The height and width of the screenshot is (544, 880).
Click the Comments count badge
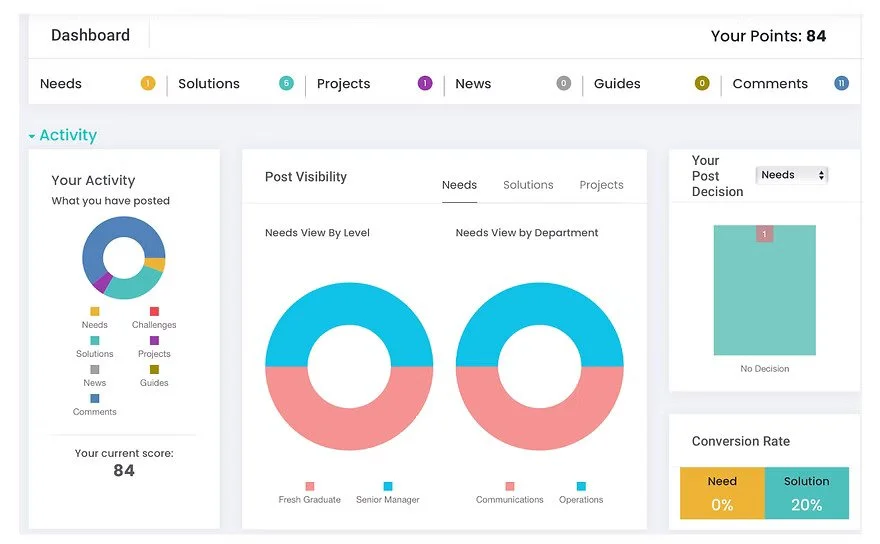pos(841,84)
